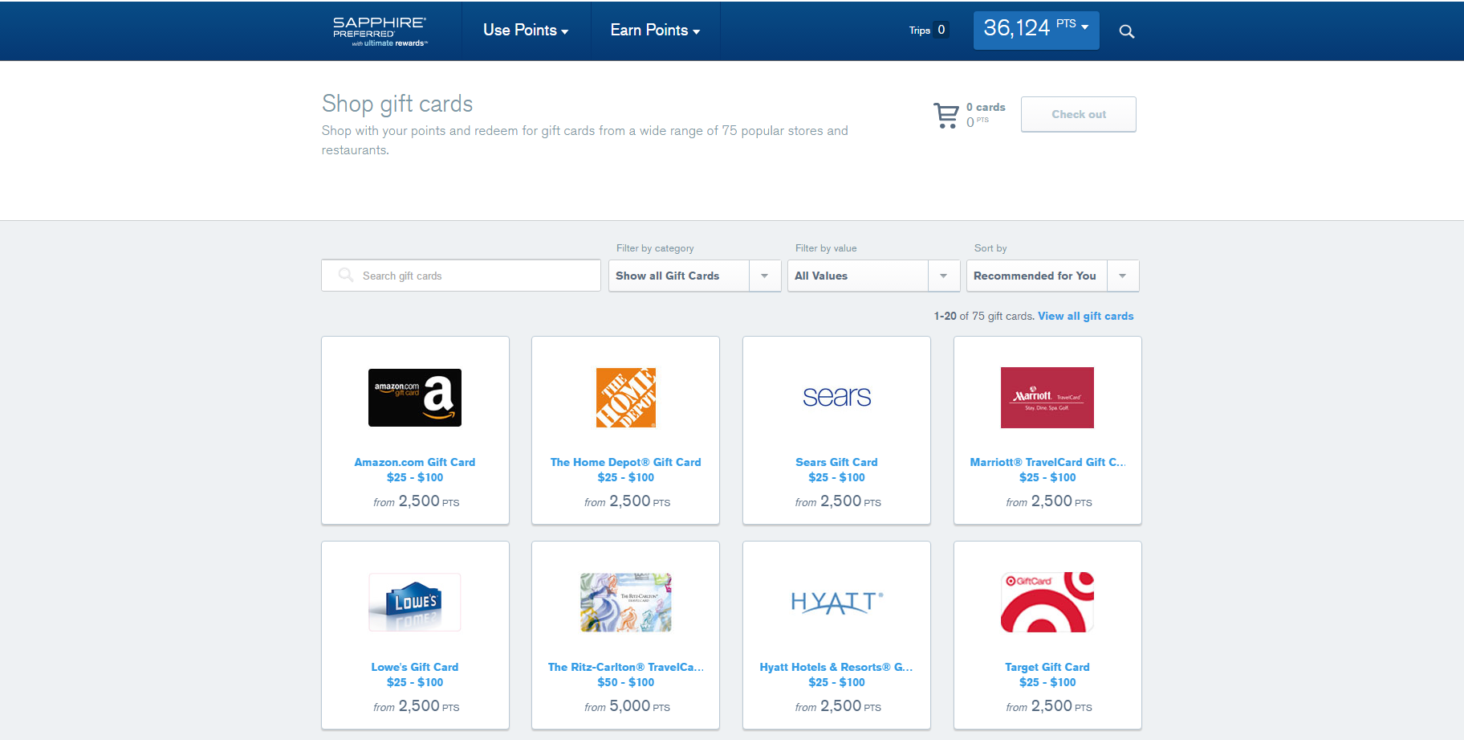
Task: Click the search magnifier icon in header
Action: (x=1127, y=31)
